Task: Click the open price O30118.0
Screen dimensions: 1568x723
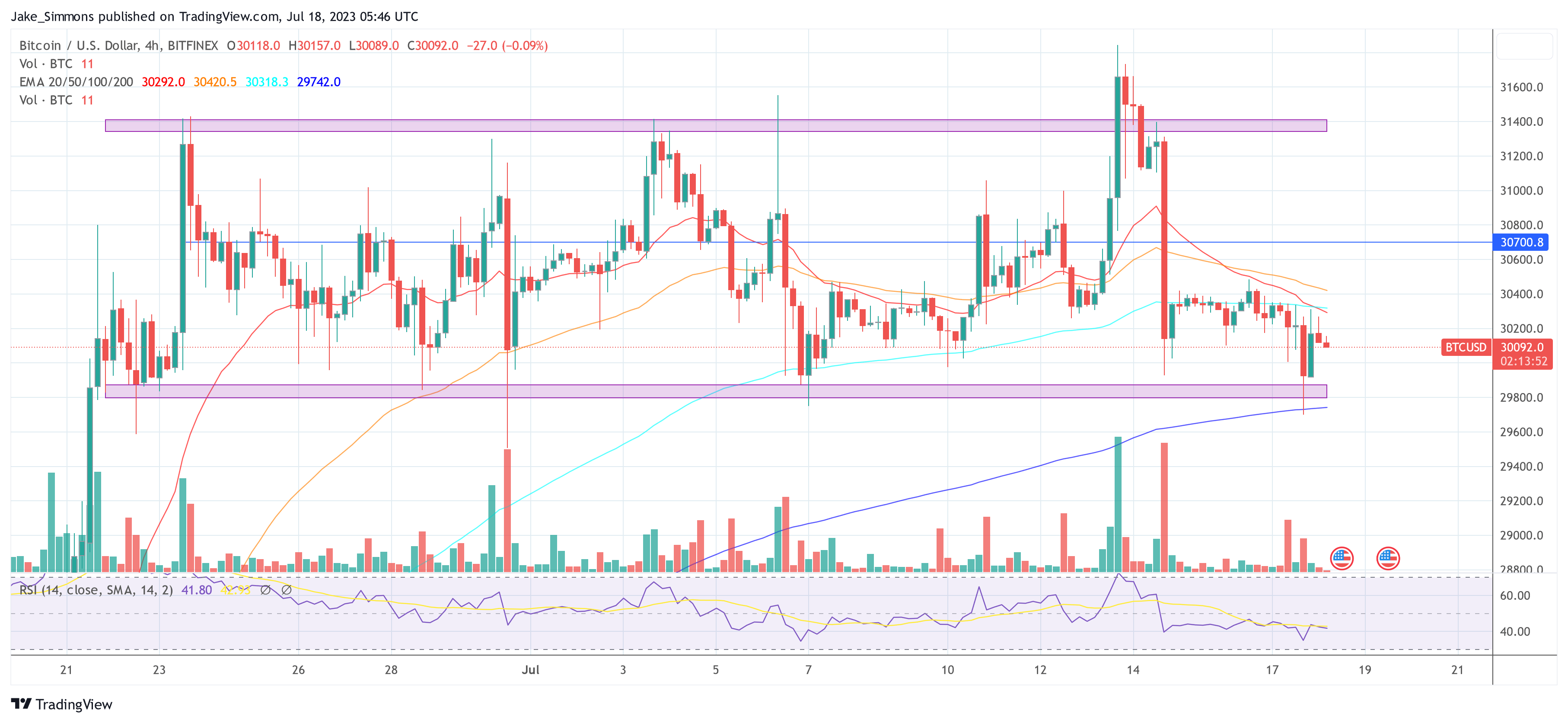Action: [x=253, y=46]
